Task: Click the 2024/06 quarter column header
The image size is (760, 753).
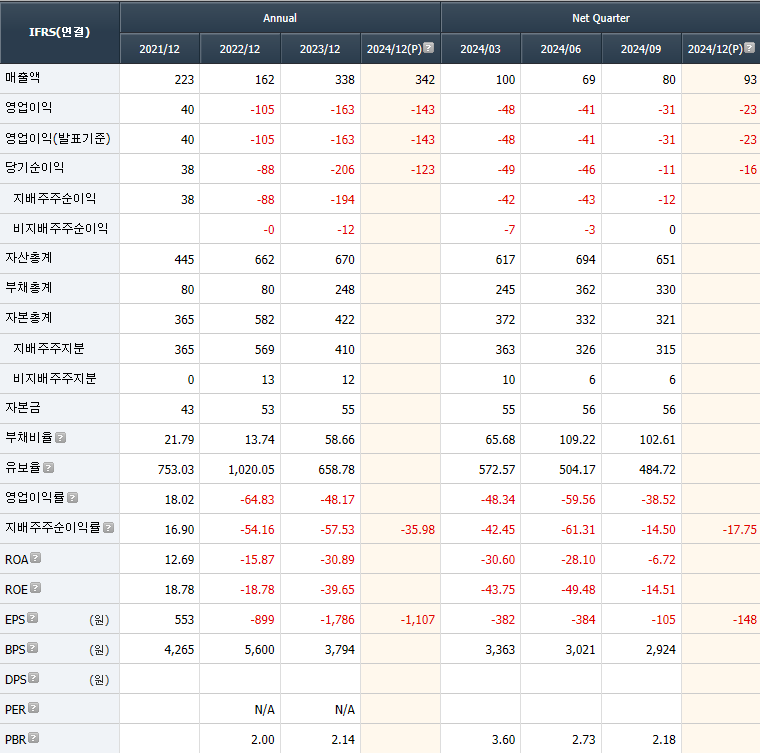Action: pyautogui.click(x=561, y=49)
